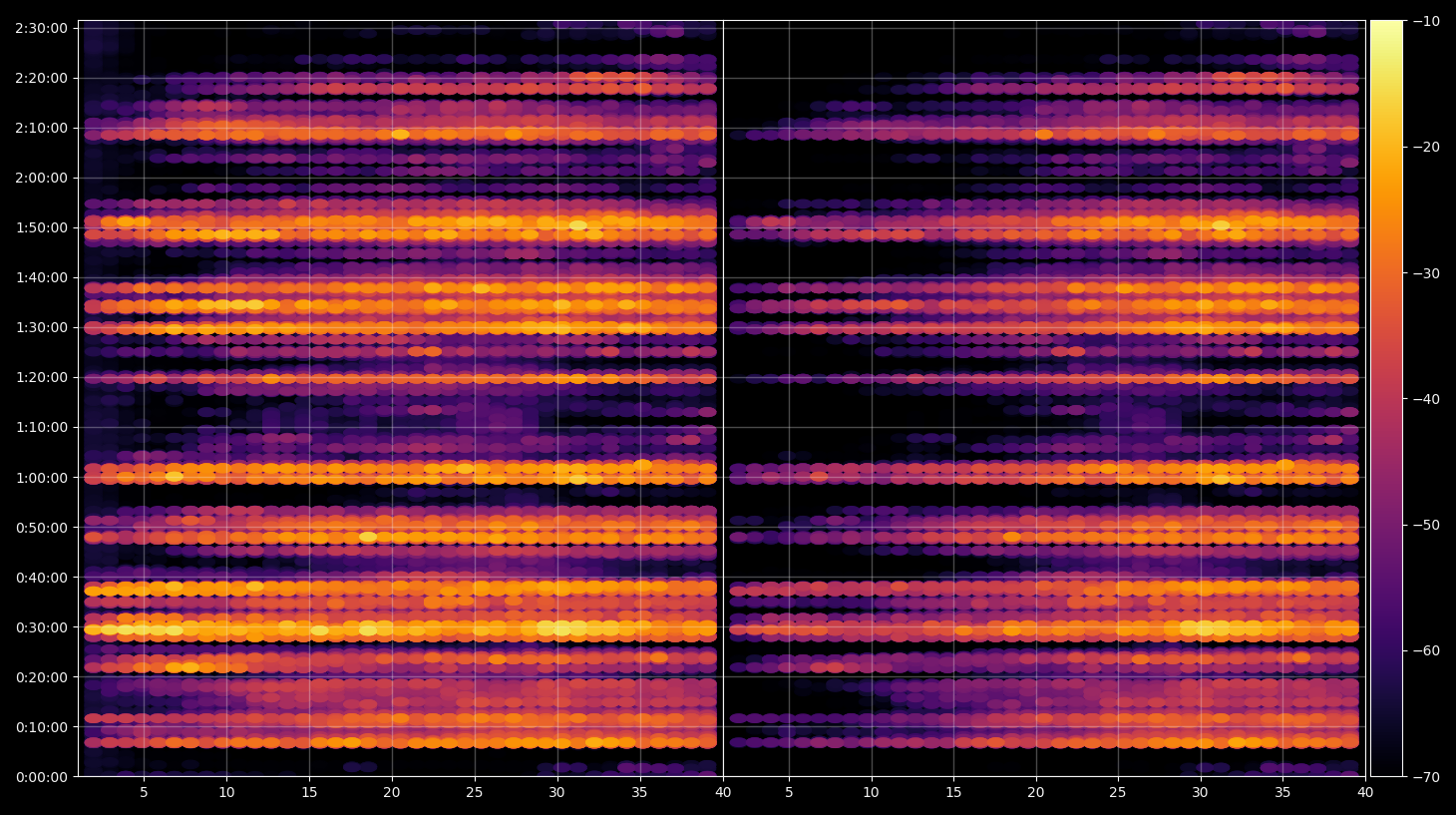Image resolution: width=1456 pixels, height=815 pixels.
Task: Pick the 1:00:00 time label
Action: coord(41,478)
